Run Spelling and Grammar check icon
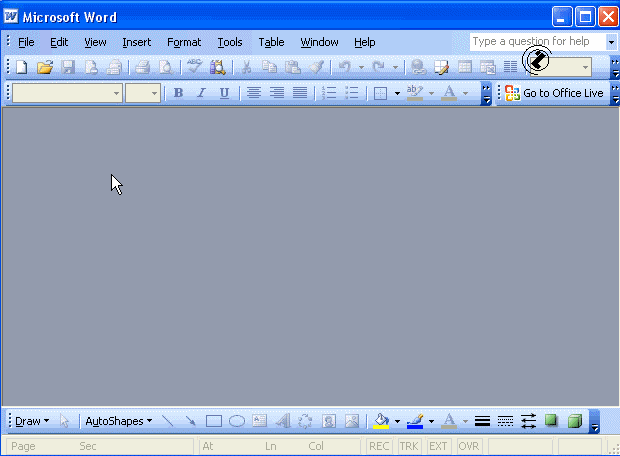Viewport: 620px width, 456px height. point(194,66)
